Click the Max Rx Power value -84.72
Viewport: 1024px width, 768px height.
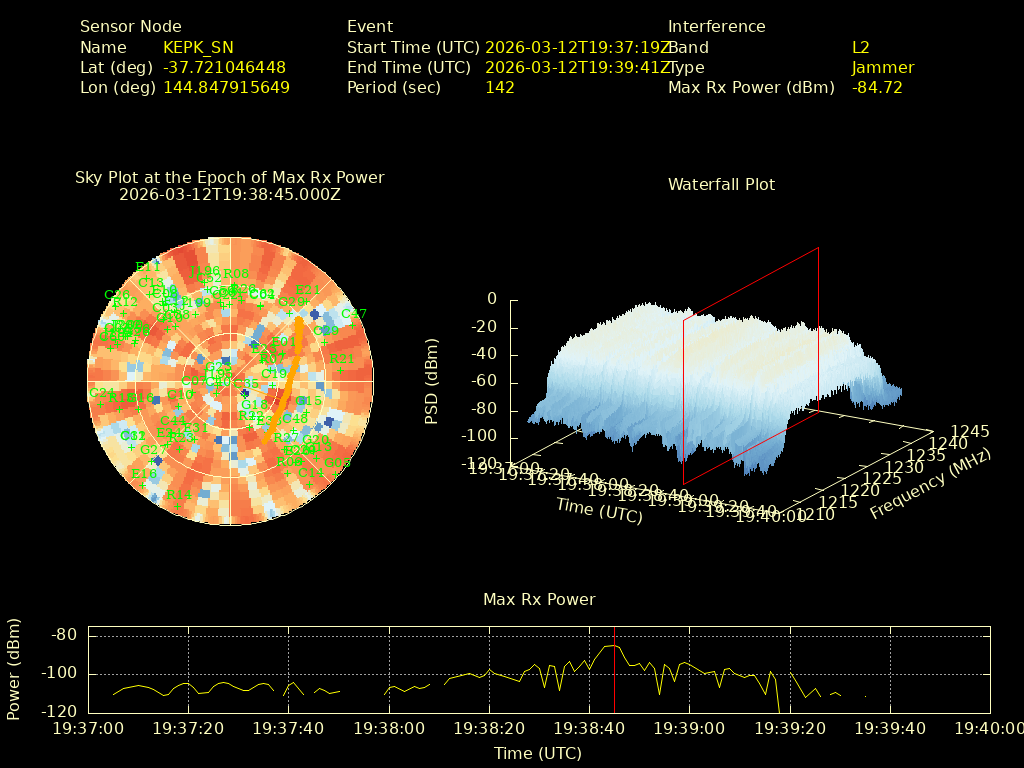[x=877, y=87]
